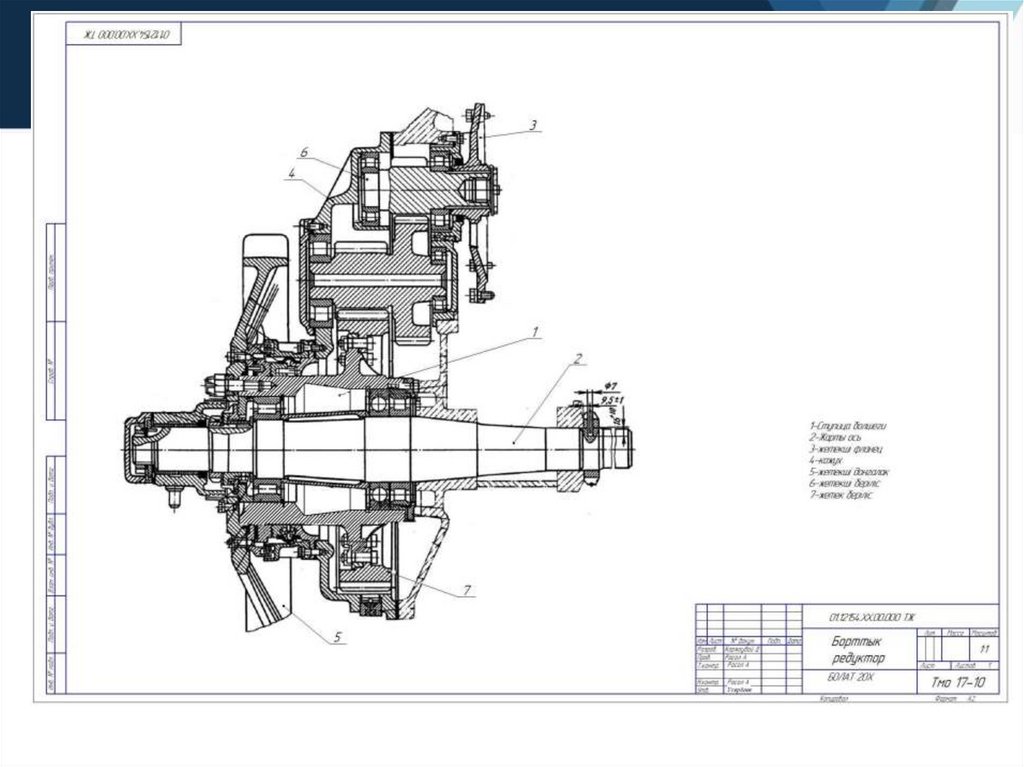The width and height of the screenshot is (1024, 767).
Task: Select callout number 5 near bottom wheel
Action: point(338,636)
